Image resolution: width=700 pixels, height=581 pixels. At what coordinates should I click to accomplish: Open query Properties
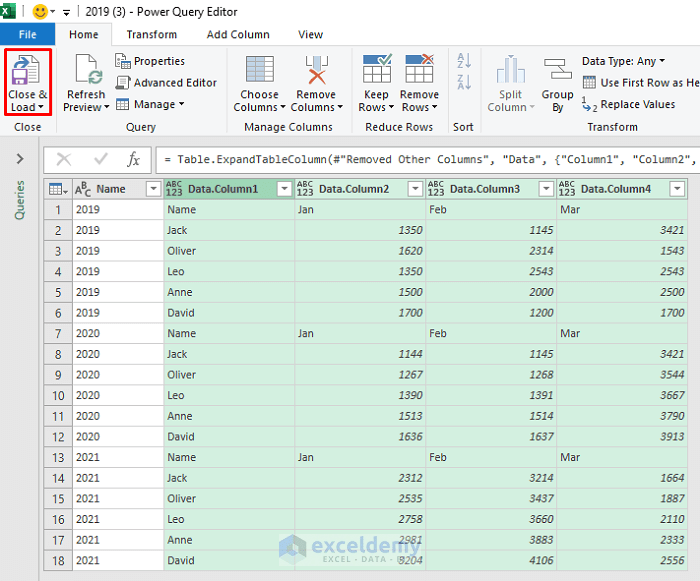pyautogui.click(x=150, y=61)
